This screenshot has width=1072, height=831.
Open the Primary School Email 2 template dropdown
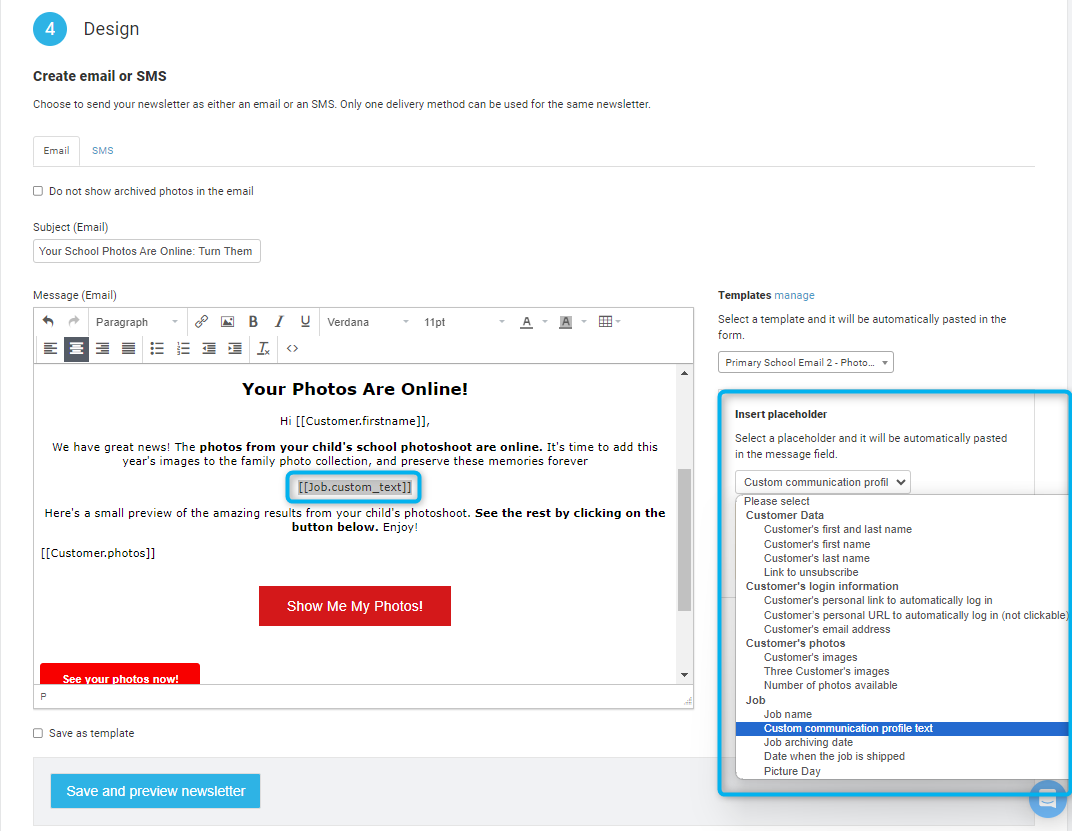805,362
